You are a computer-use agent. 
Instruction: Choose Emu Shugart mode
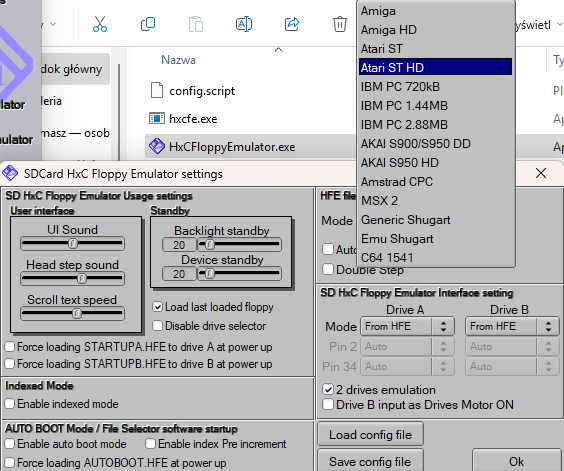435,239
